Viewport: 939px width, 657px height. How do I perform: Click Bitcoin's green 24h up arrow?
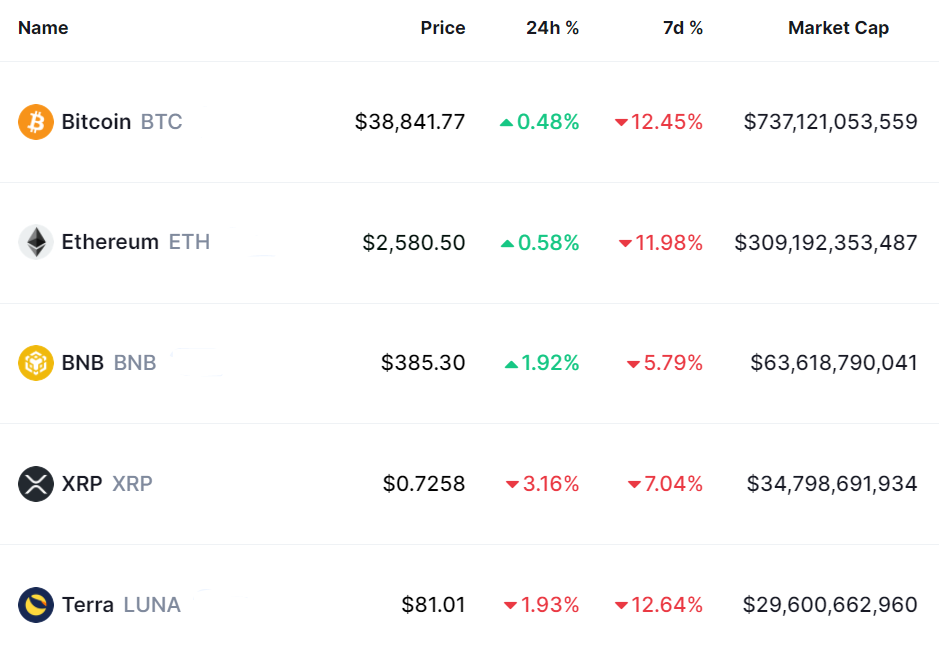coord(506,123)
